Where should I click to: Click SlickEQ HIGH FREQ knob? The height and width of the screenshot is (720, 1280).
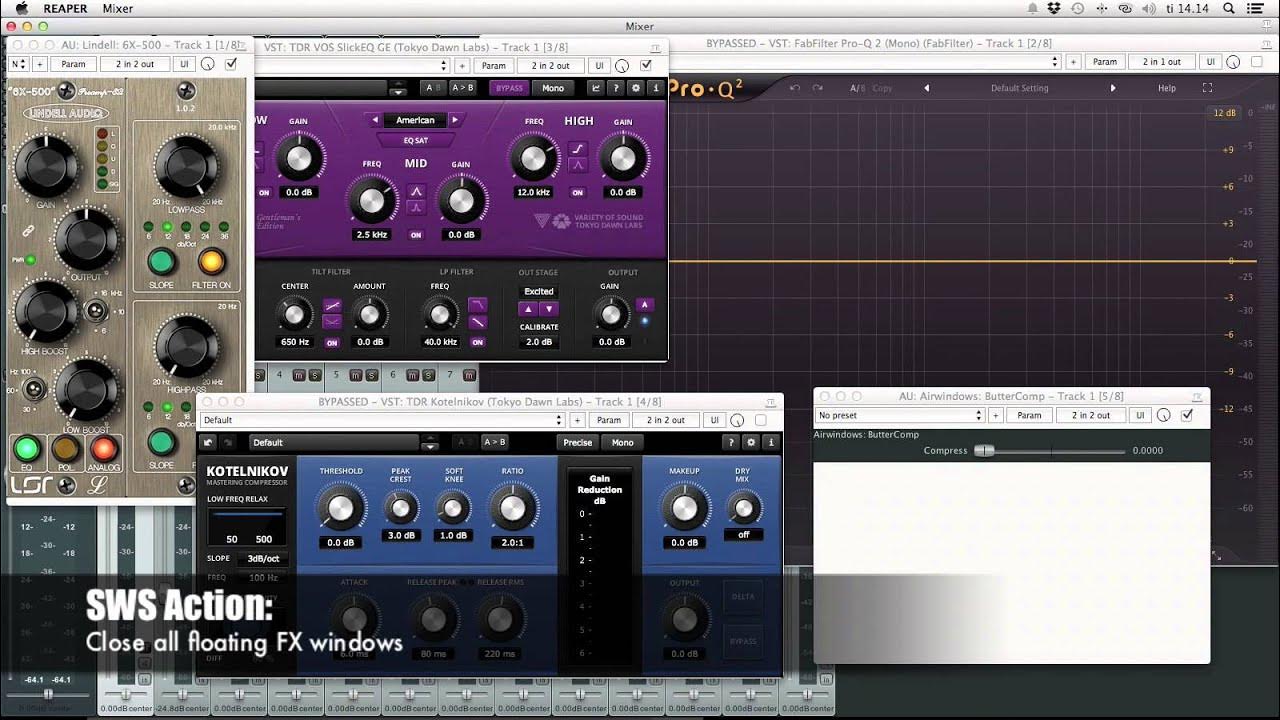click(x=534, y=159)
